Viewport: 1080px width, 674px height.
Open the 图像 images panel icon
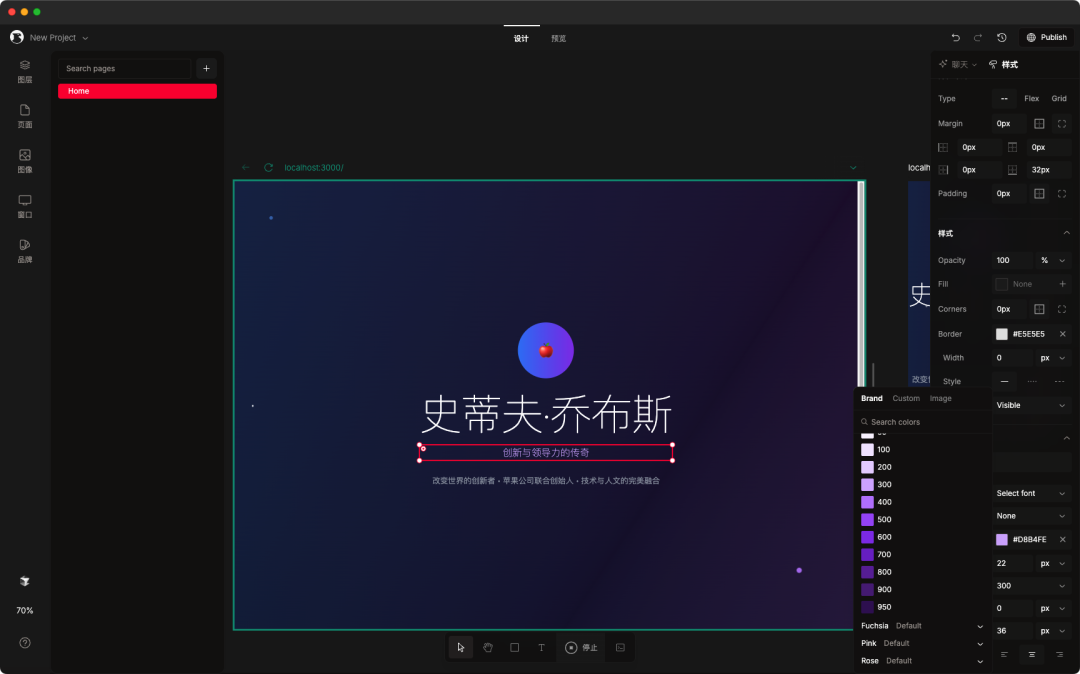[x=25, y=161]
